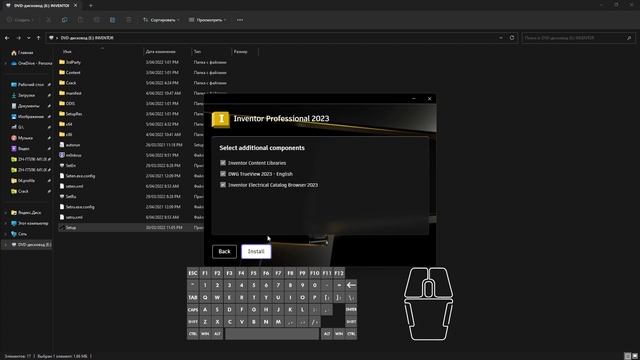Switch to large thumbnails view icon in status bar

point(635,356)
